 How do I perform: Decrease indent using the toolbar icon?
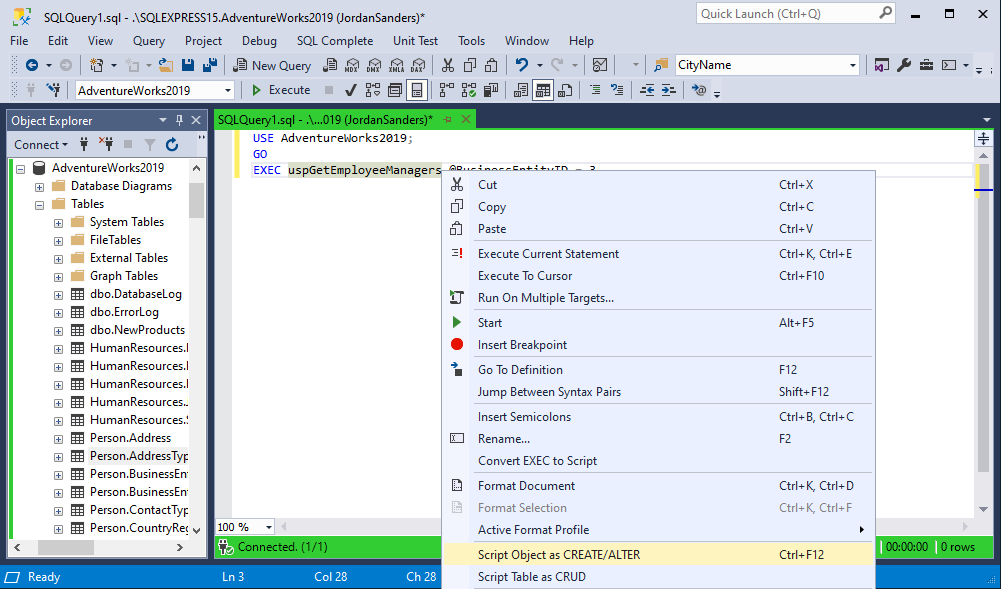(x=647, y=90)
